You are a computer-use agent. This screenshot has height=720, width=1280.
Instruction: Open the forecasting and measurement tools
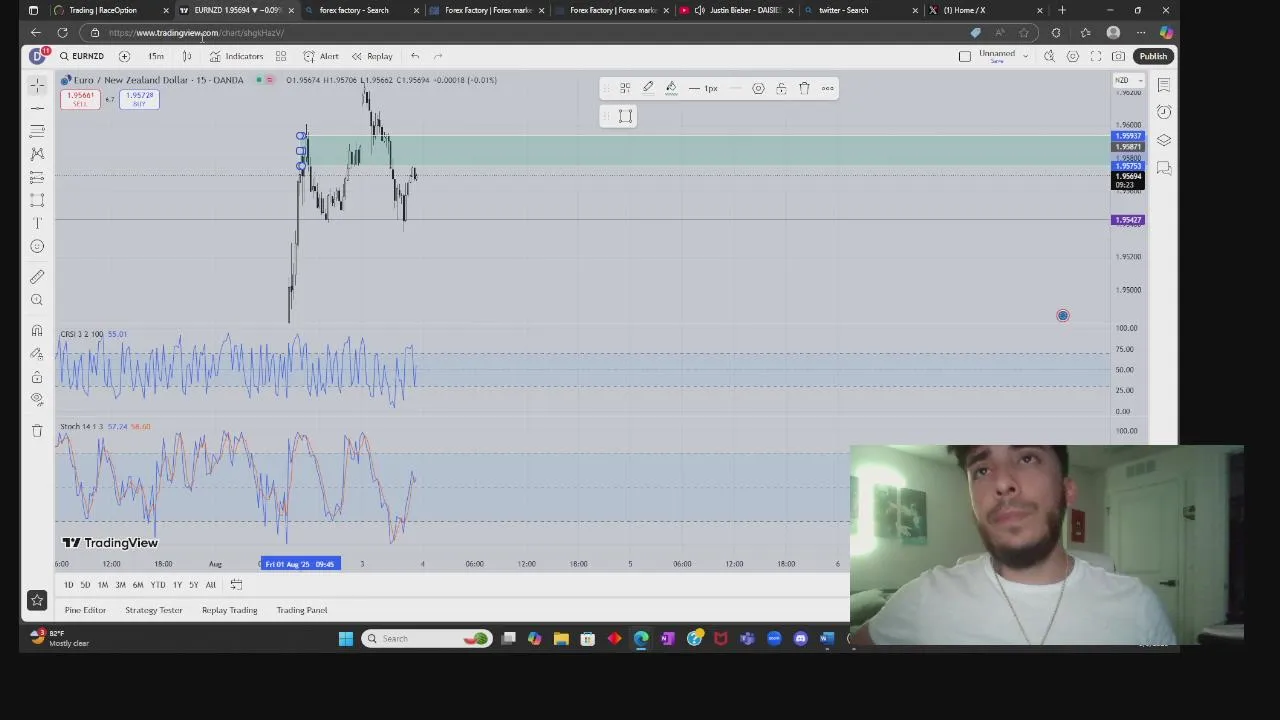coord(37,177)
